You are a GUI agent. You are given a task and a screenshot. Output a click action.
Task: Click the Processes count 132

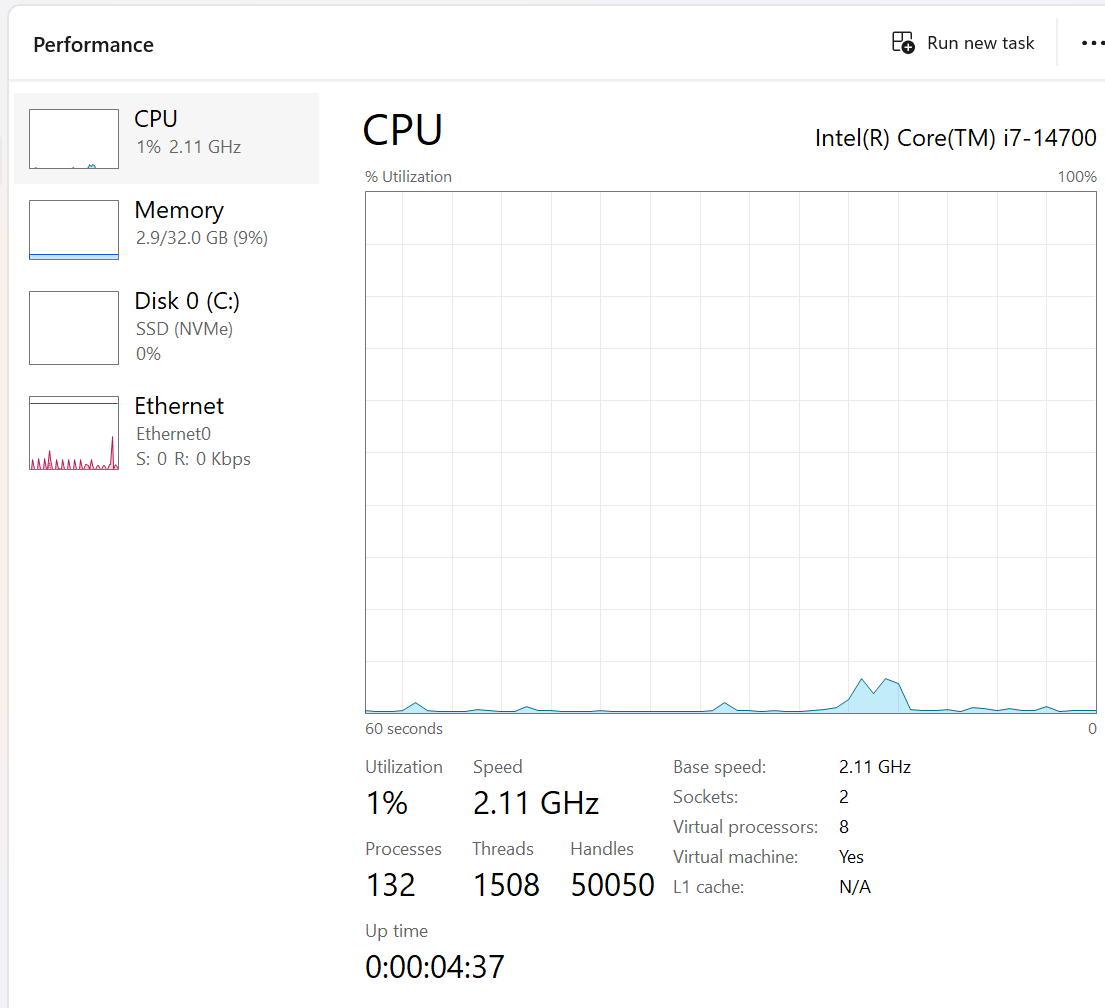(390, 885)
